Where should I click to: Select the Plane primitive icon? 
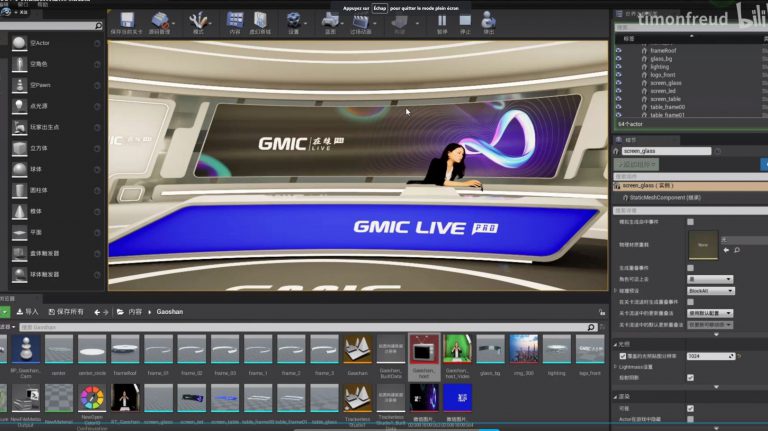tap(20, 233)
